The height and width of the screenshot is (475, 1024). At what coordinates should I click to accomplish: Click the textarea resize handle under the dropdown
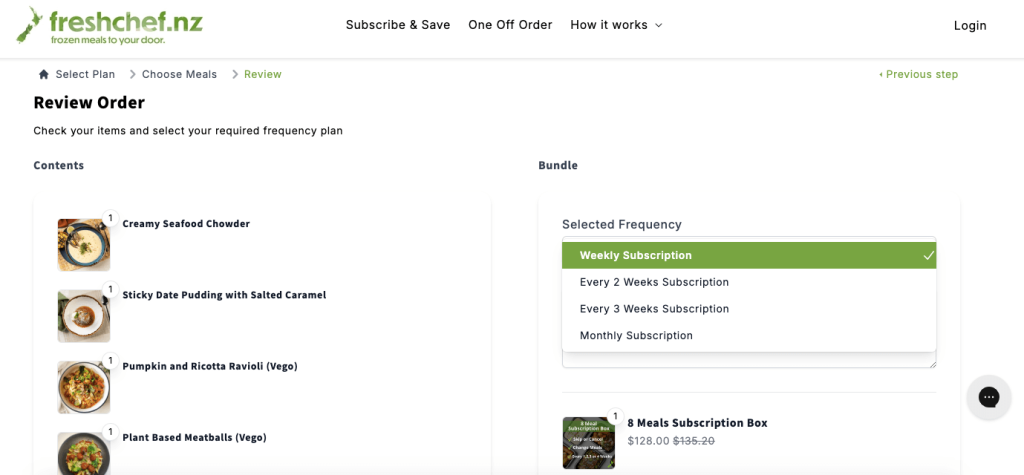click(x=932, y=363)
